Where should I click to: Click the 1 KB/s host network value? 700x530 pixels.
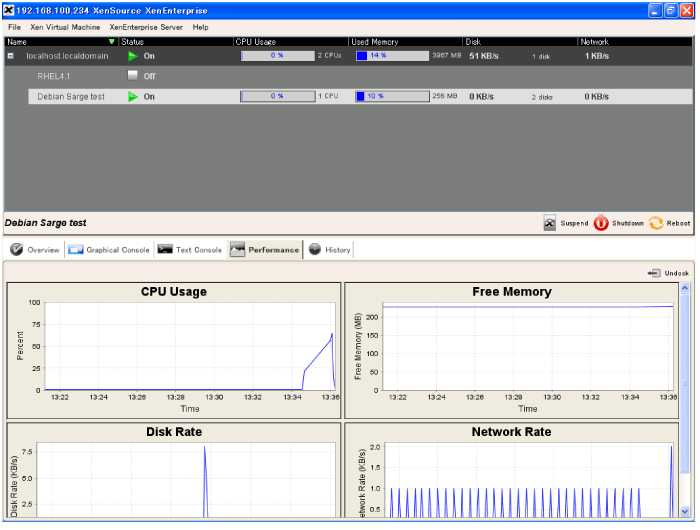[597, 56]
